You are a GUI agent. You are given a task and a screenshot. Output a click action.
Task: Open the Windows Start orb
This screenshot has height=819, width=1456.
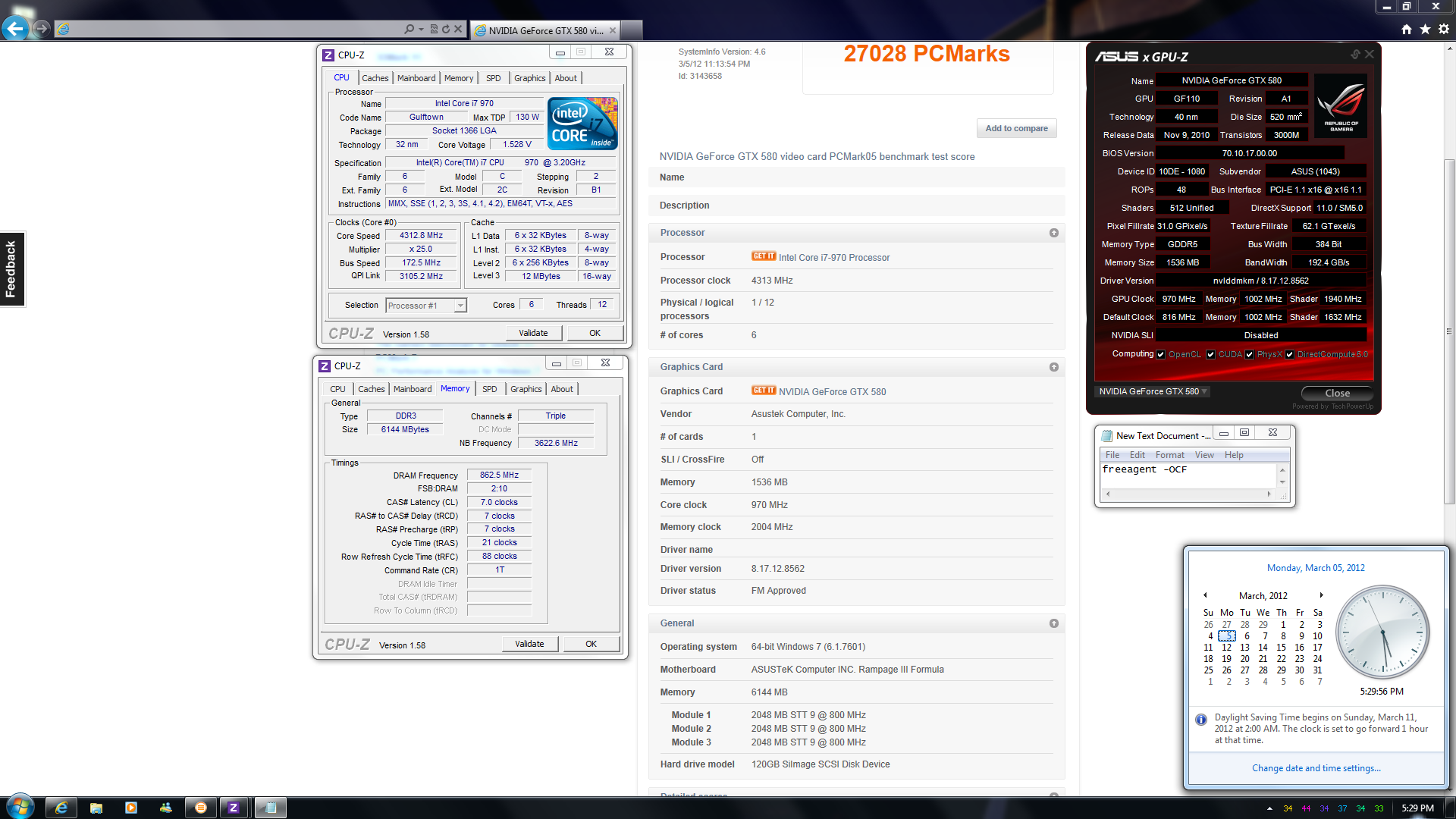click(x=20, y=808)
